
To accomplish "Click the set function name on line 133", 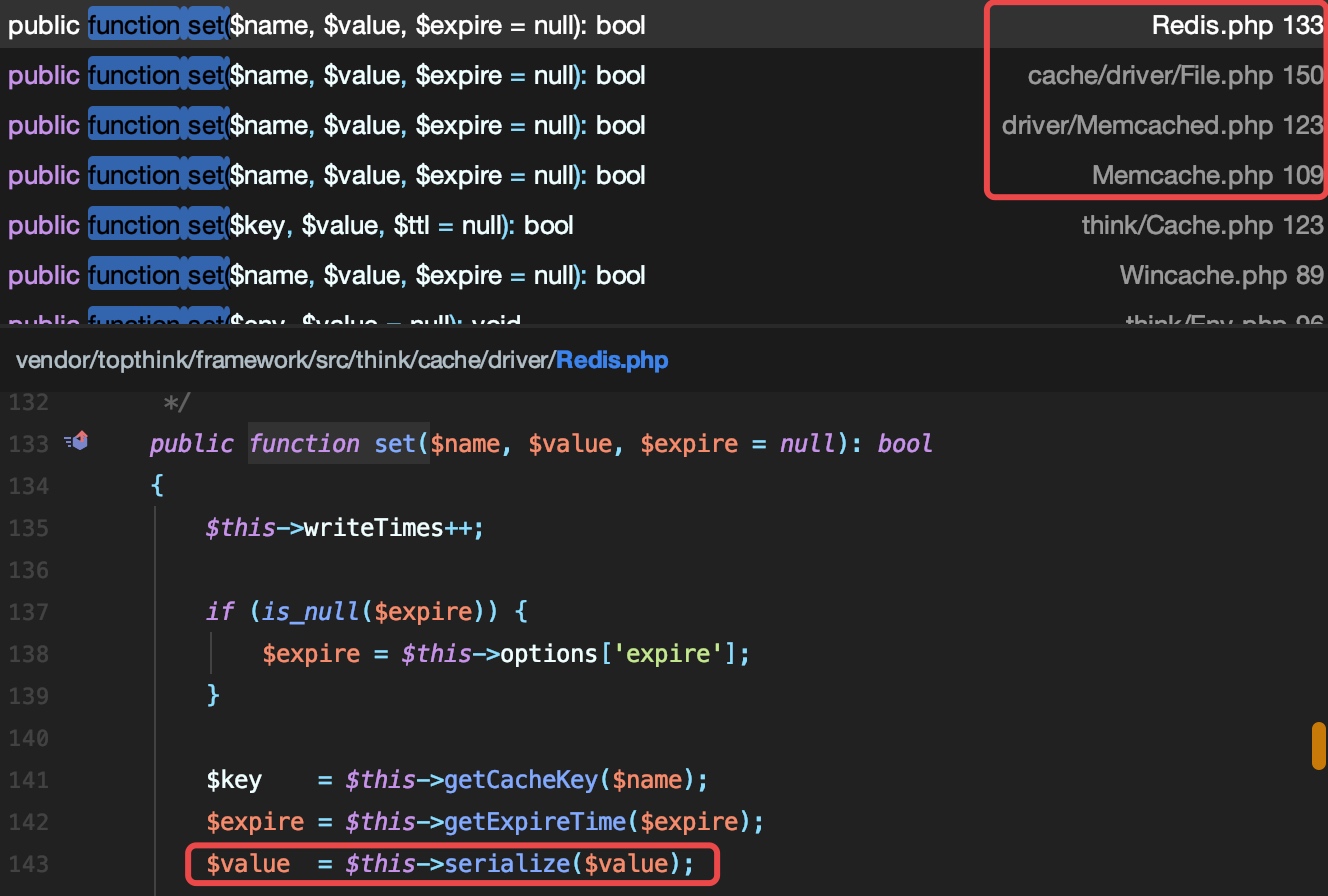I will pyautogui.click(x=395, y=443).
